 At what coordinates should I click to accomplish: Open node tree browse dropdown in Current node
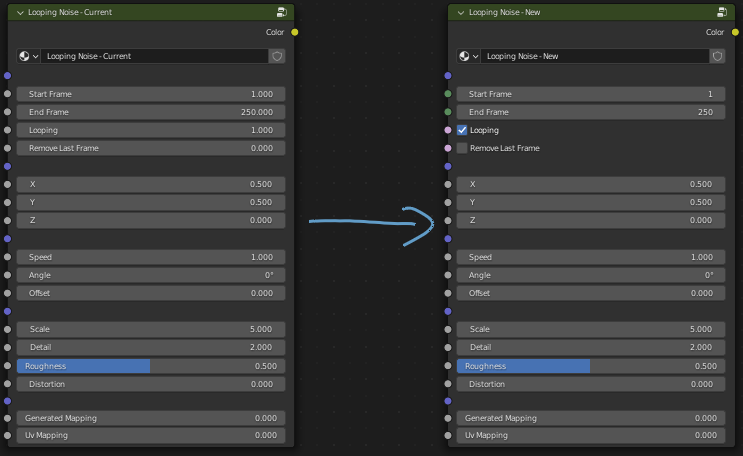[28, 56]
